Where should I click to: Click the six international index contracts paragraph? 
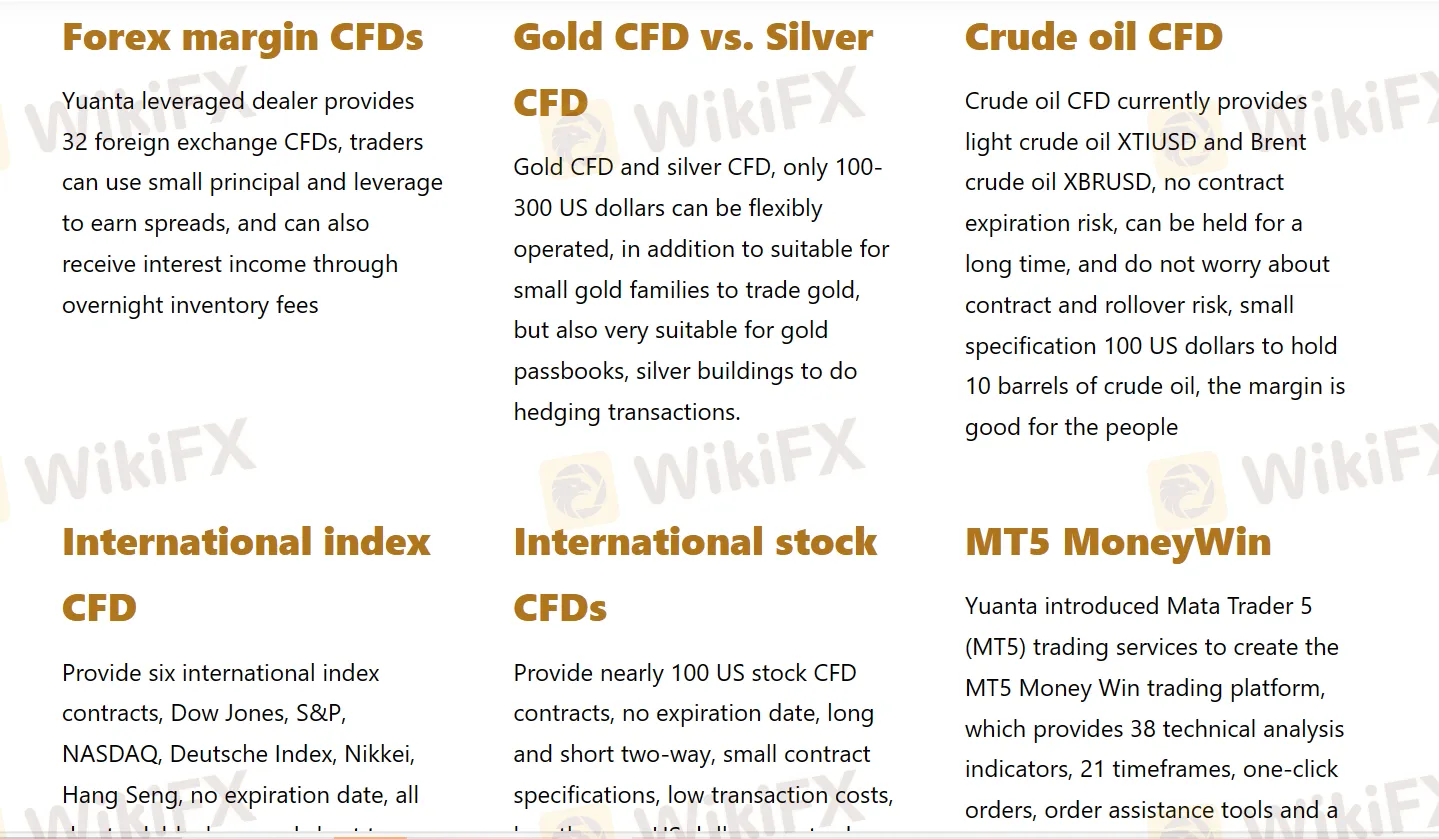(240, 734)
